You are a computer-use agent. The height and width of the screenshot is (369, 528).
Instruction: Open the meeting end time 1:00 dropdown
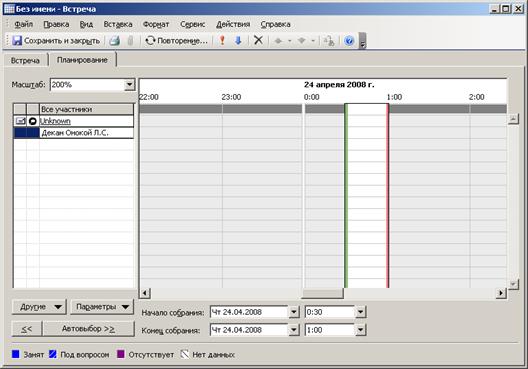coord(360,330)
